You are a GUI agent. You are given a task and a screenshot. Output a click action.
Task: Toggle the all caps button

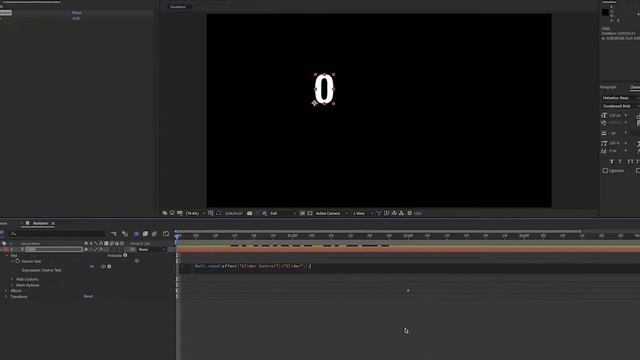coord(630,162)
